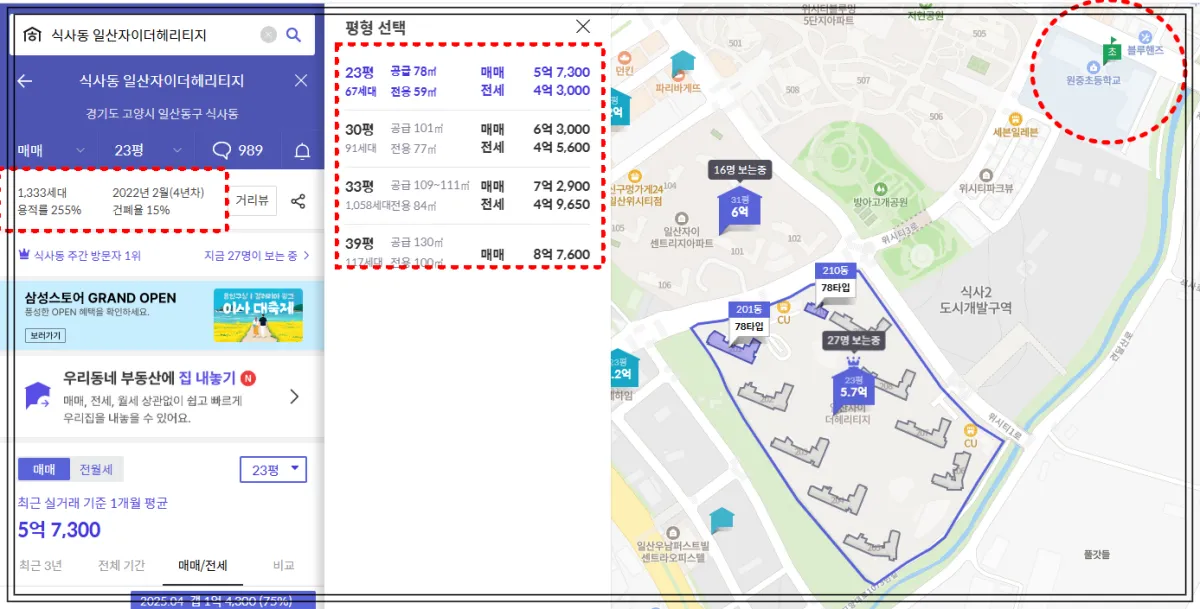Click the home logo icon in search bar
This screenshot has width=1200, height=609.
[32, 35]
